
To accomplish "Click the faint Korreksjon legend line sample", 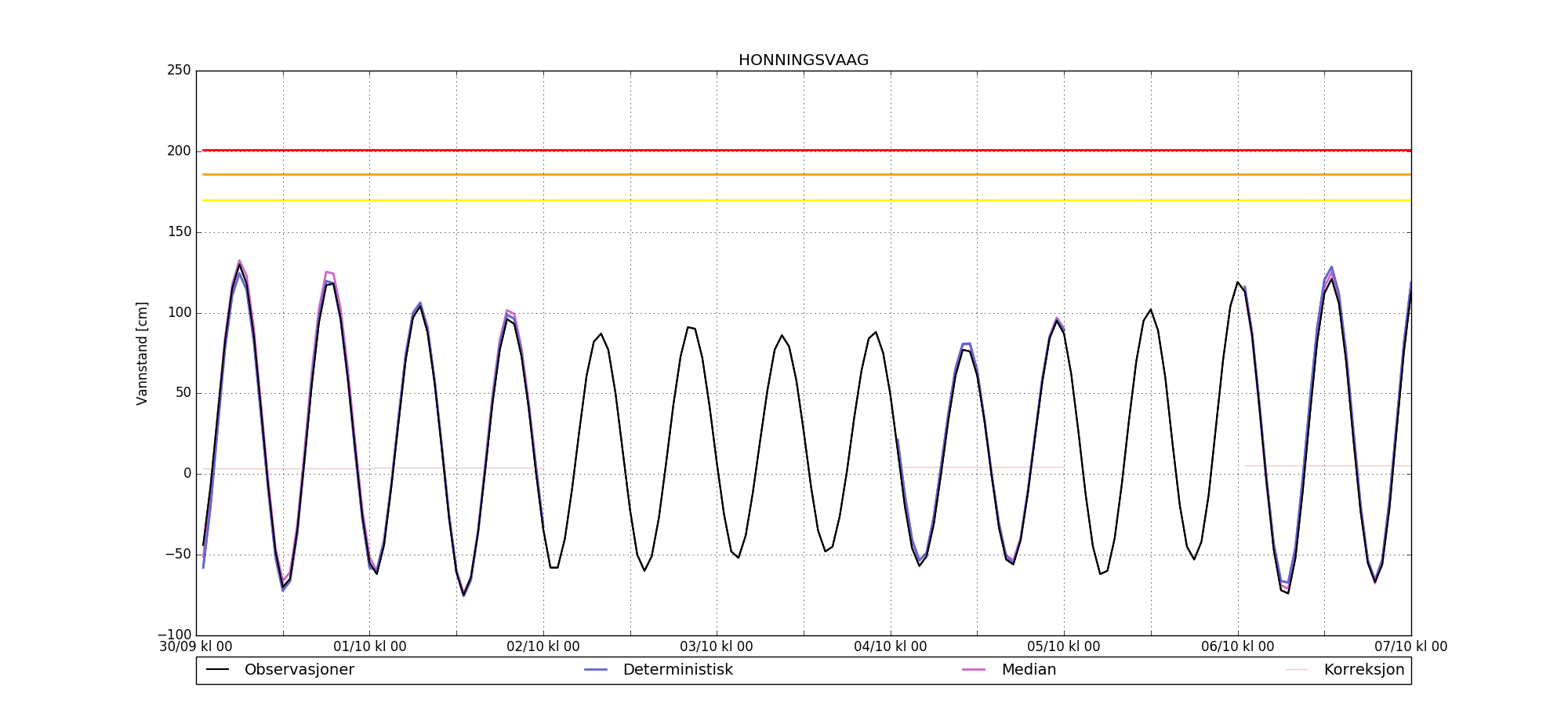I will (1297, 670).
